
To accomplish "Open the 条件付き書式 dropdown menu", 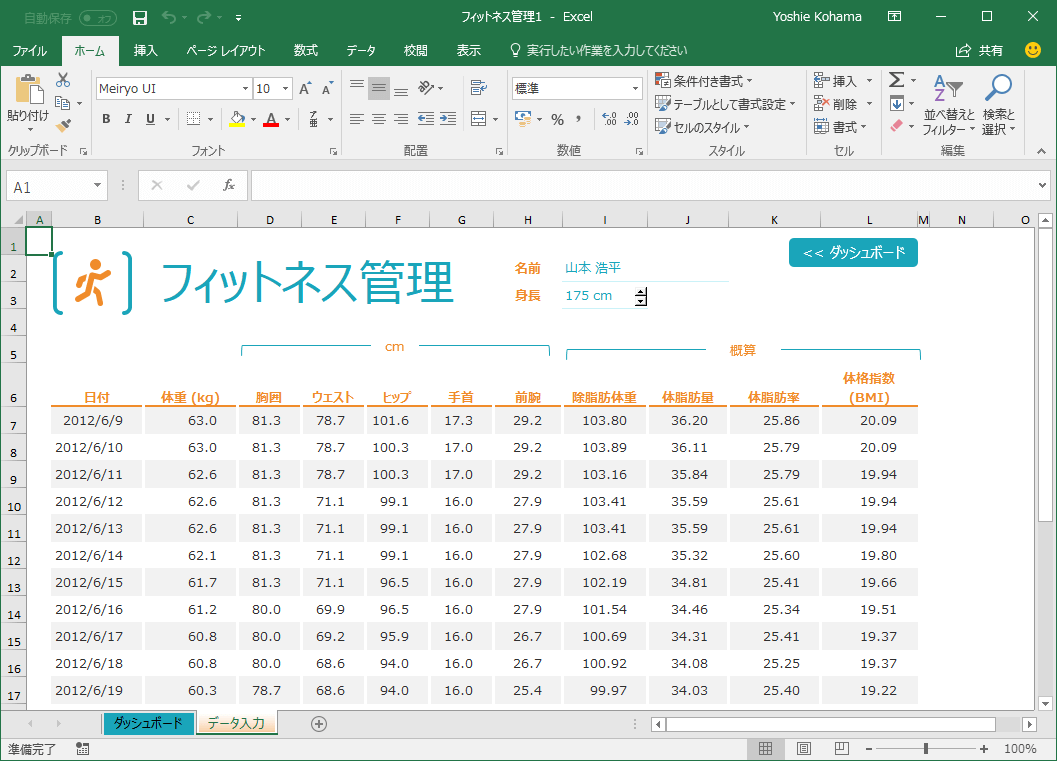I will [704, 80].
